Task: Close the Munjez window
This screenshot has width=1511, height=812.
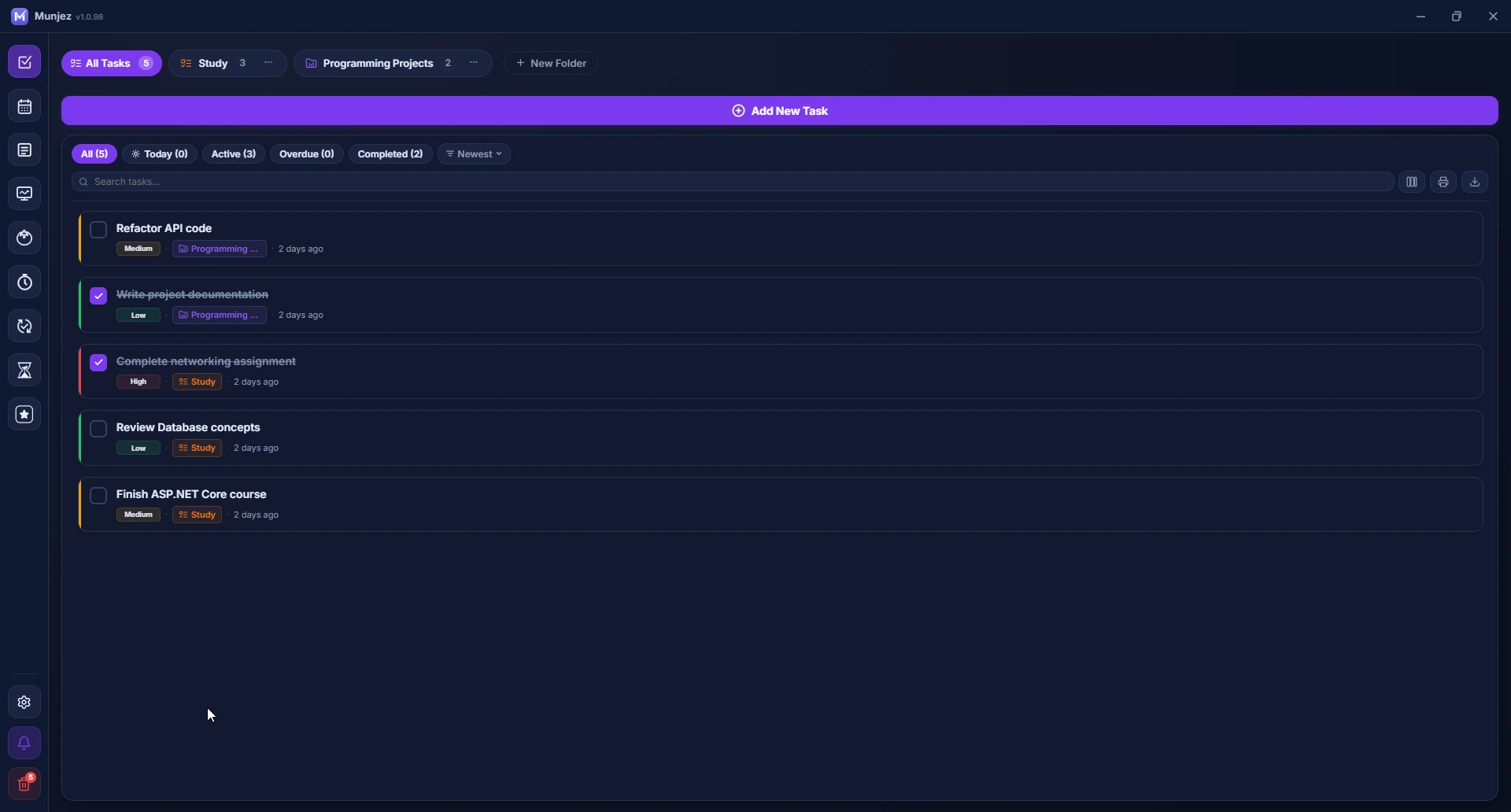Action: (x=1494, y=17)
